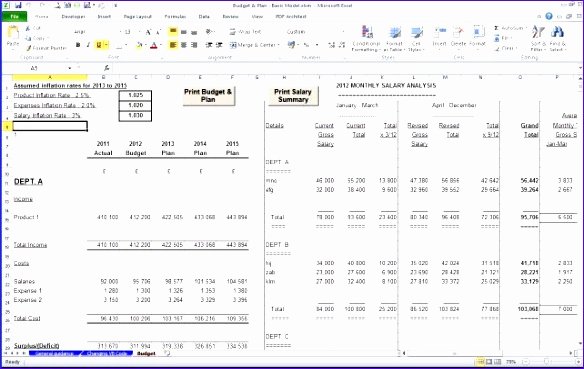Click the Wrap Text button

coord(246,32)
